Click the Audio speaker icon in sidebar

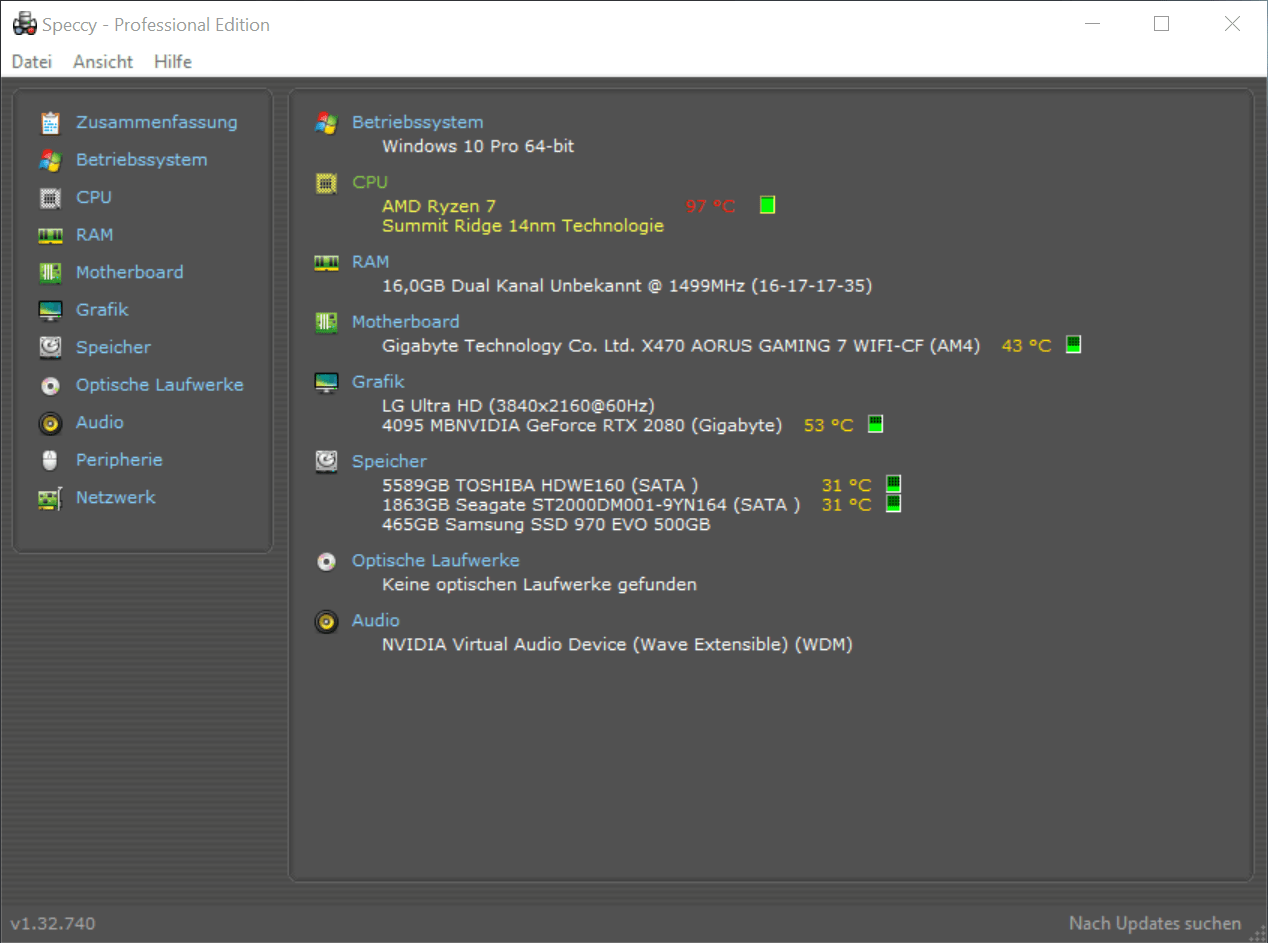point(50,423)
